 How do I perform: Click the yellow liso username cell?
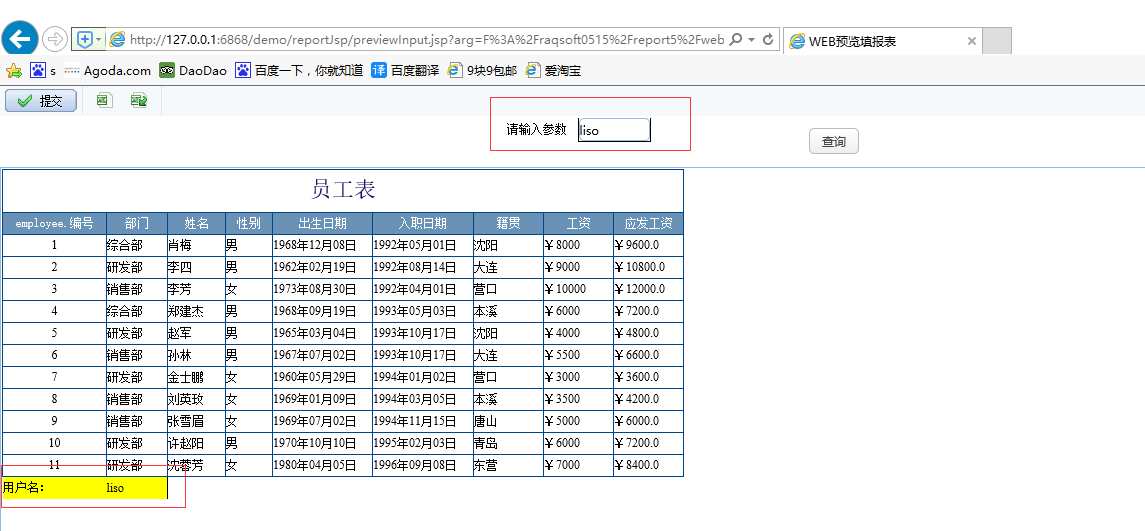pos(137,488)
